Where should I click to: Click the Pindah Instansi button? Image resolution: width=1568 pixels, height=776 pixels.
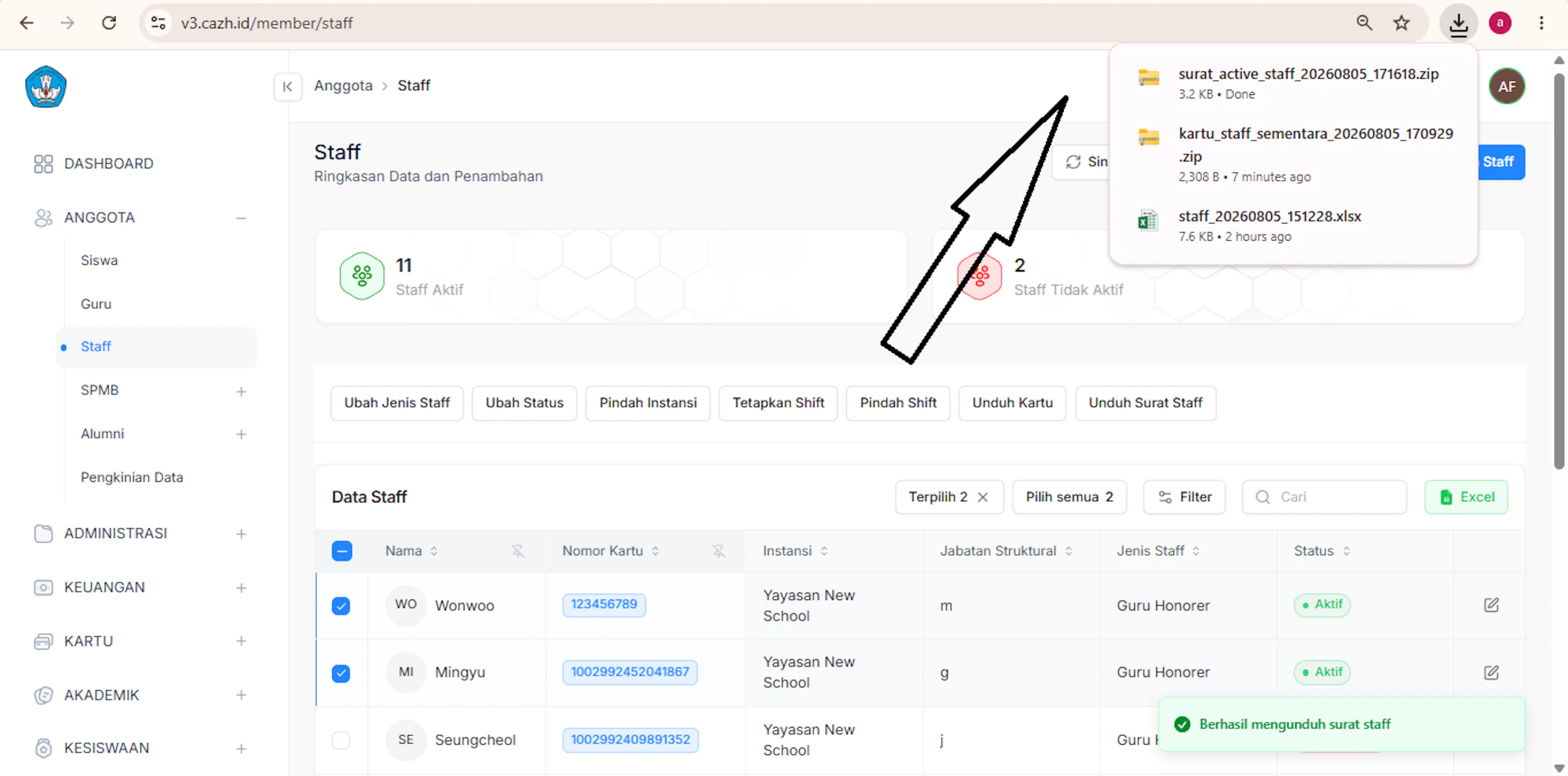pos(648,403)
